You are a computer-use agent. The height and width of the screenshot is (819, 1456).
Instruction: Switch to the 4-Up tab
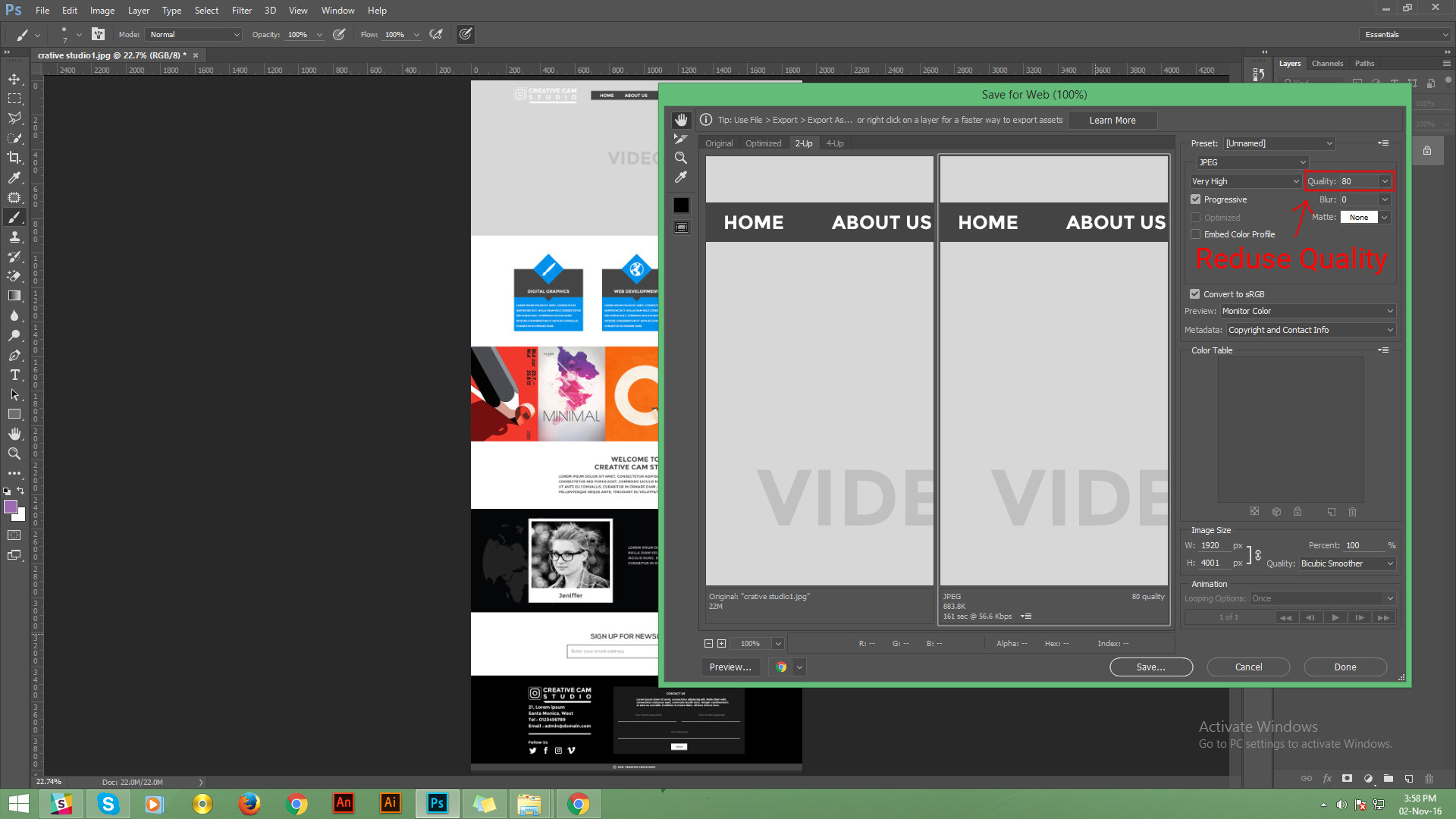834,143
